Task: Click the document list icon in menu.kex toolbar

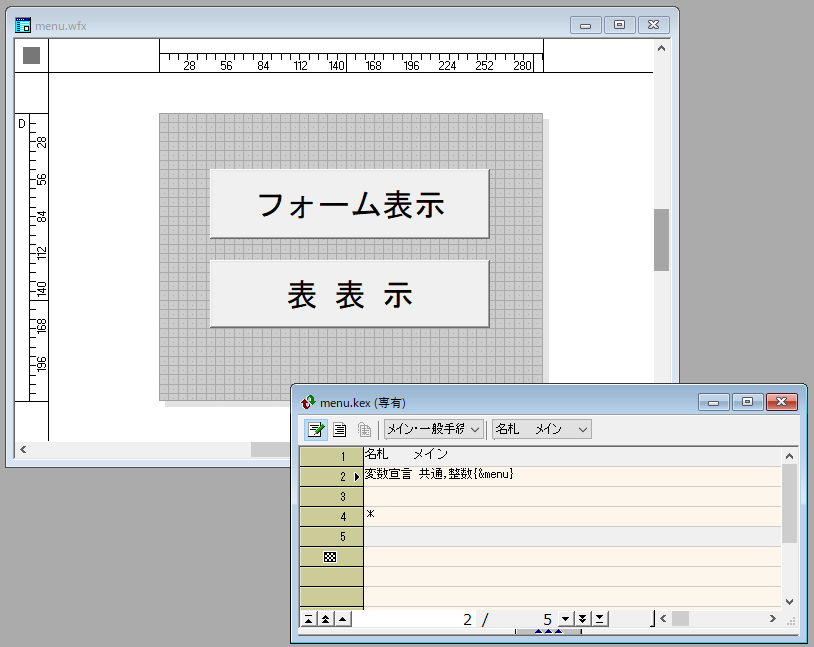Action: (x=340, y=429)
